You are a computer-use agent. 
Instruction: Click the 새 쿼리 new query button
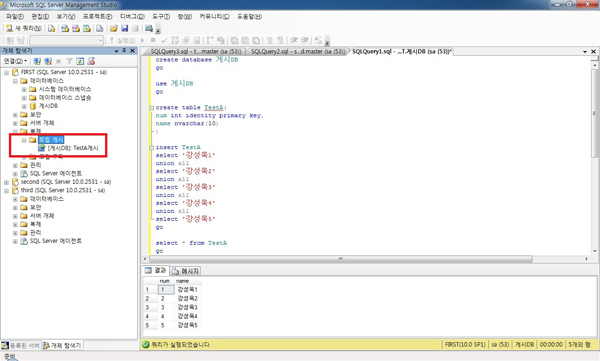tap(23, 28)
